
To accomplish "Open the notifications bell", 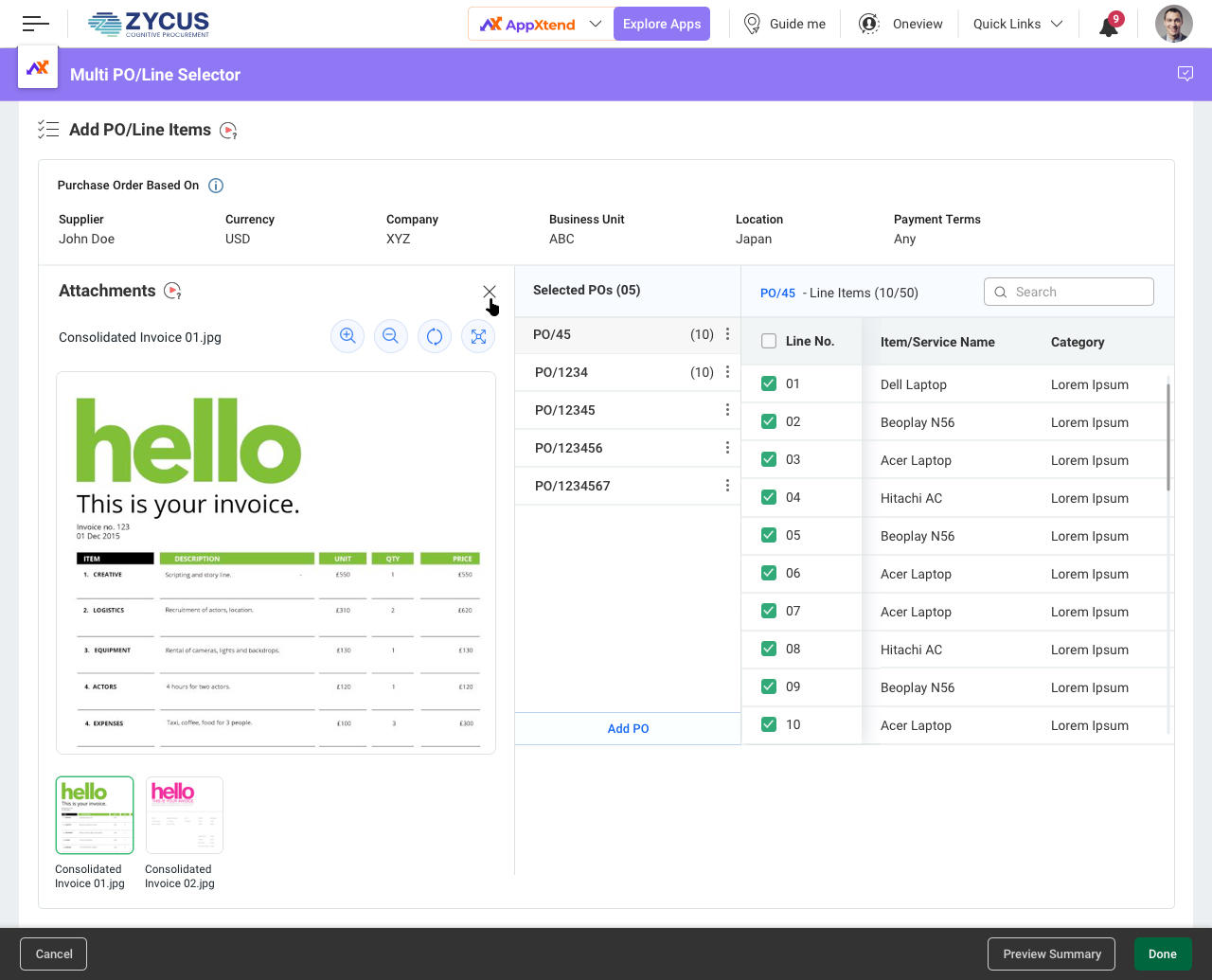I will click(1109, 26).
